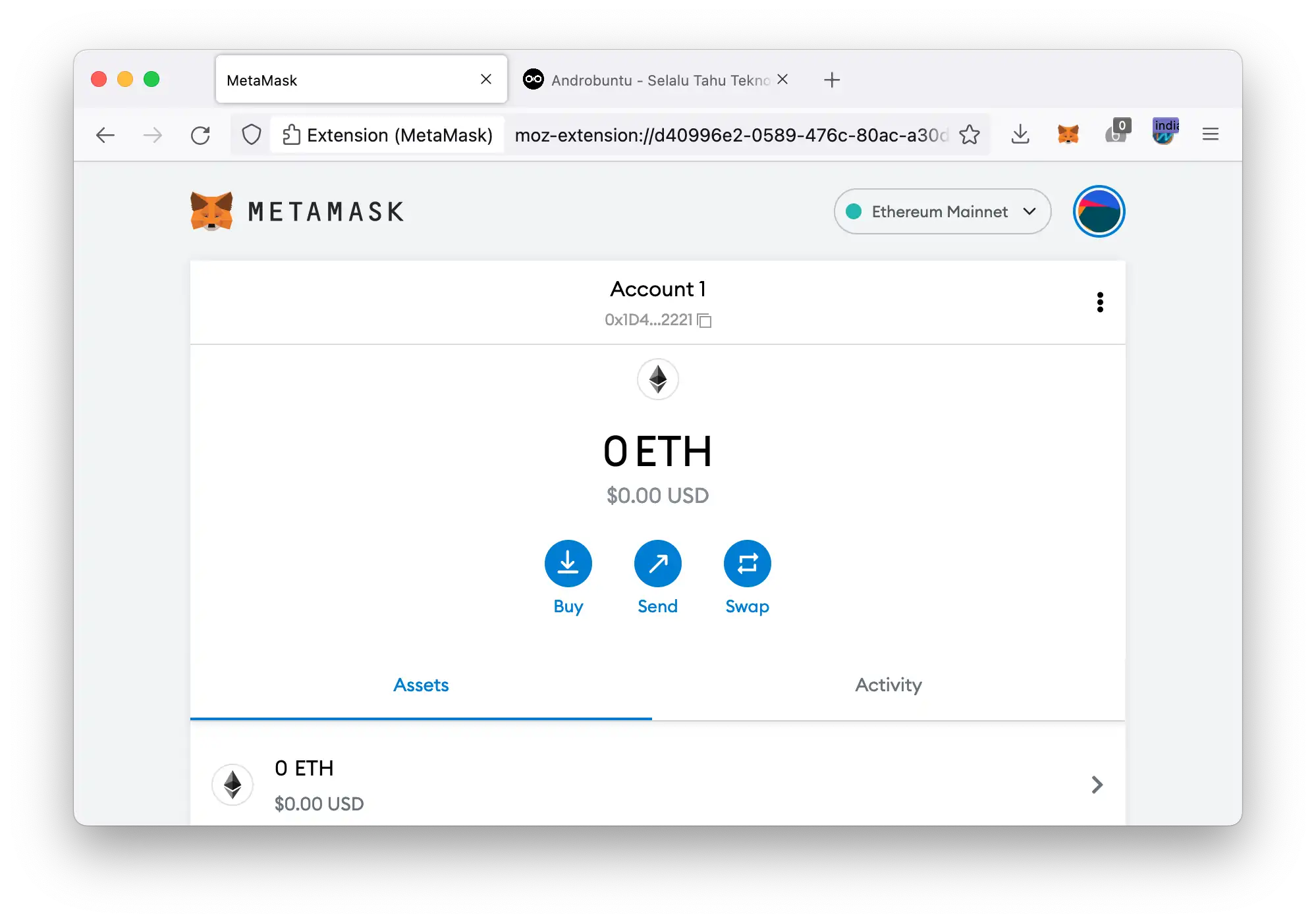
Task: Open the Account 1 options menu
Action: [1099, 302]
